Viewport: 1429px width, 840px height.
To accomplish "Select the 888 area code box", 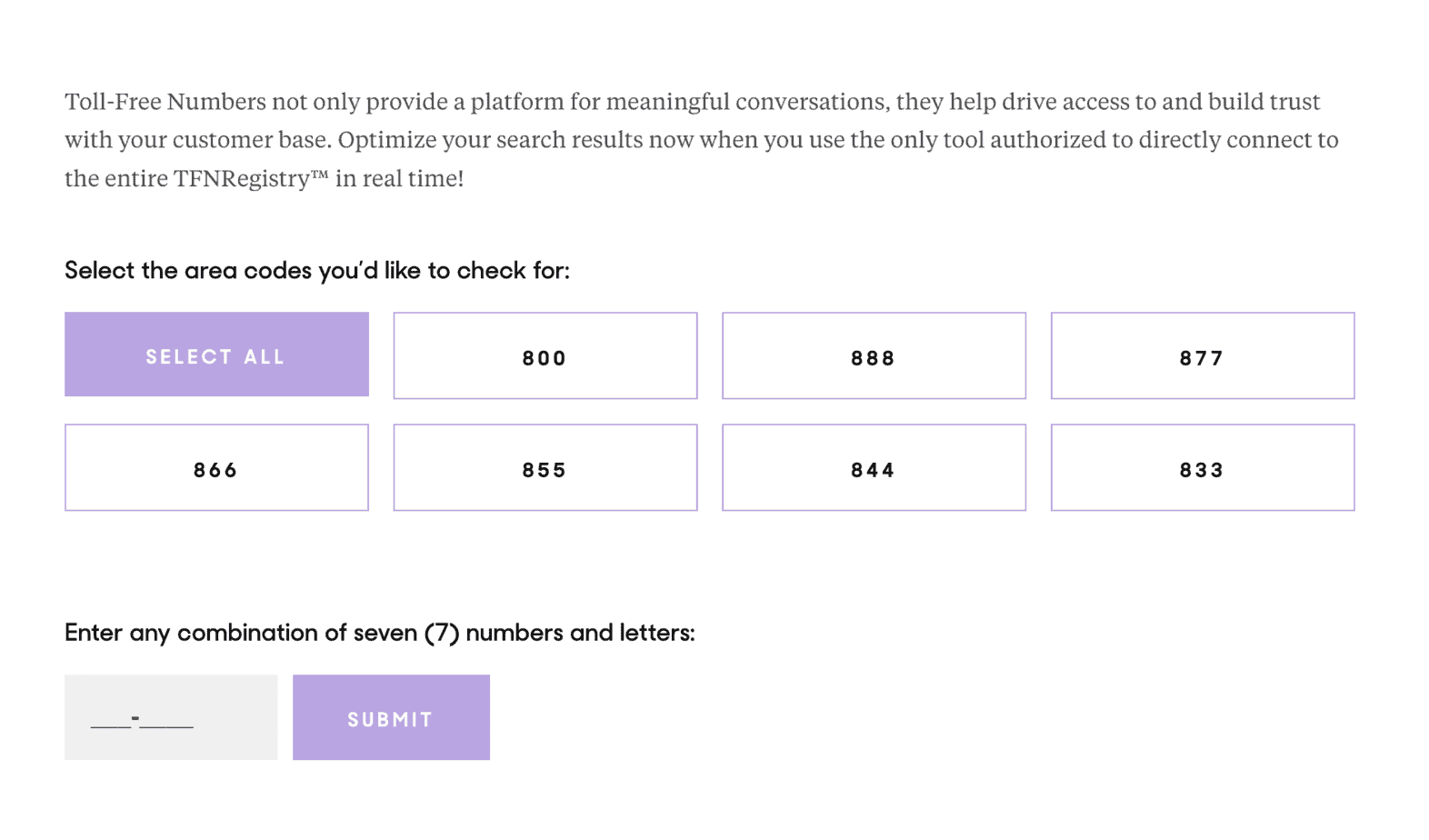I will coord(874,356).
